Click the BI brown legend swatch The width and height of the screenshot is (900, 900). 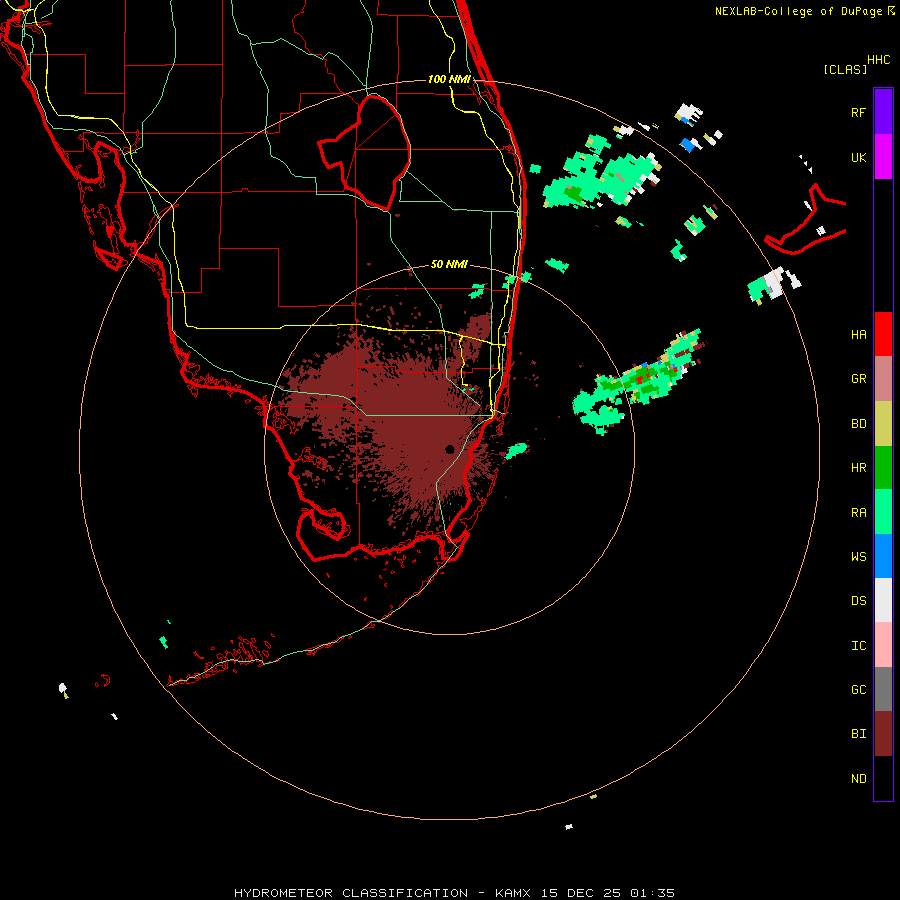883,734
